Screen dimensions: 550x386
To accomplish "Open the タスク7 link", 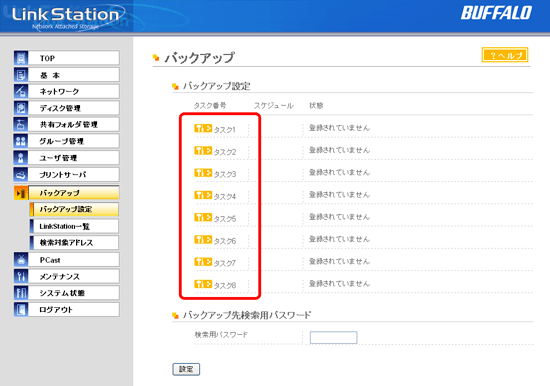I will point(225,263).
